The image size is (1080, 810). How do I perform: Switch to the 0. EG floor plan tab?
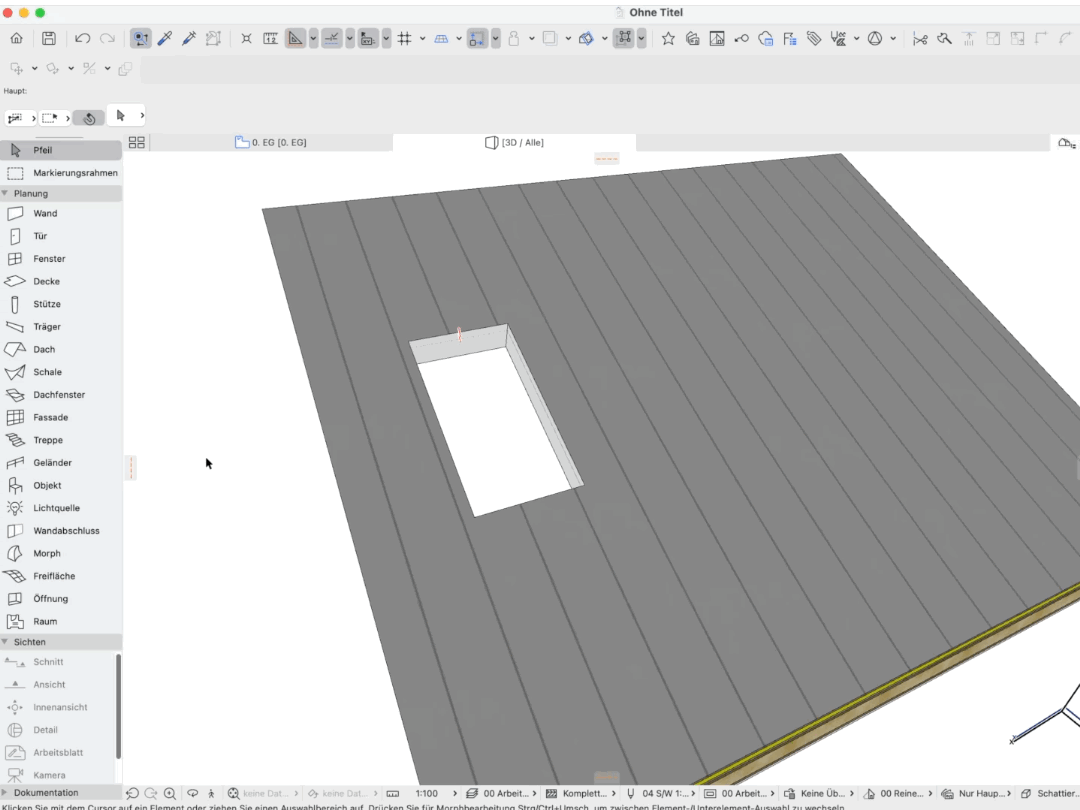point(271,143)
